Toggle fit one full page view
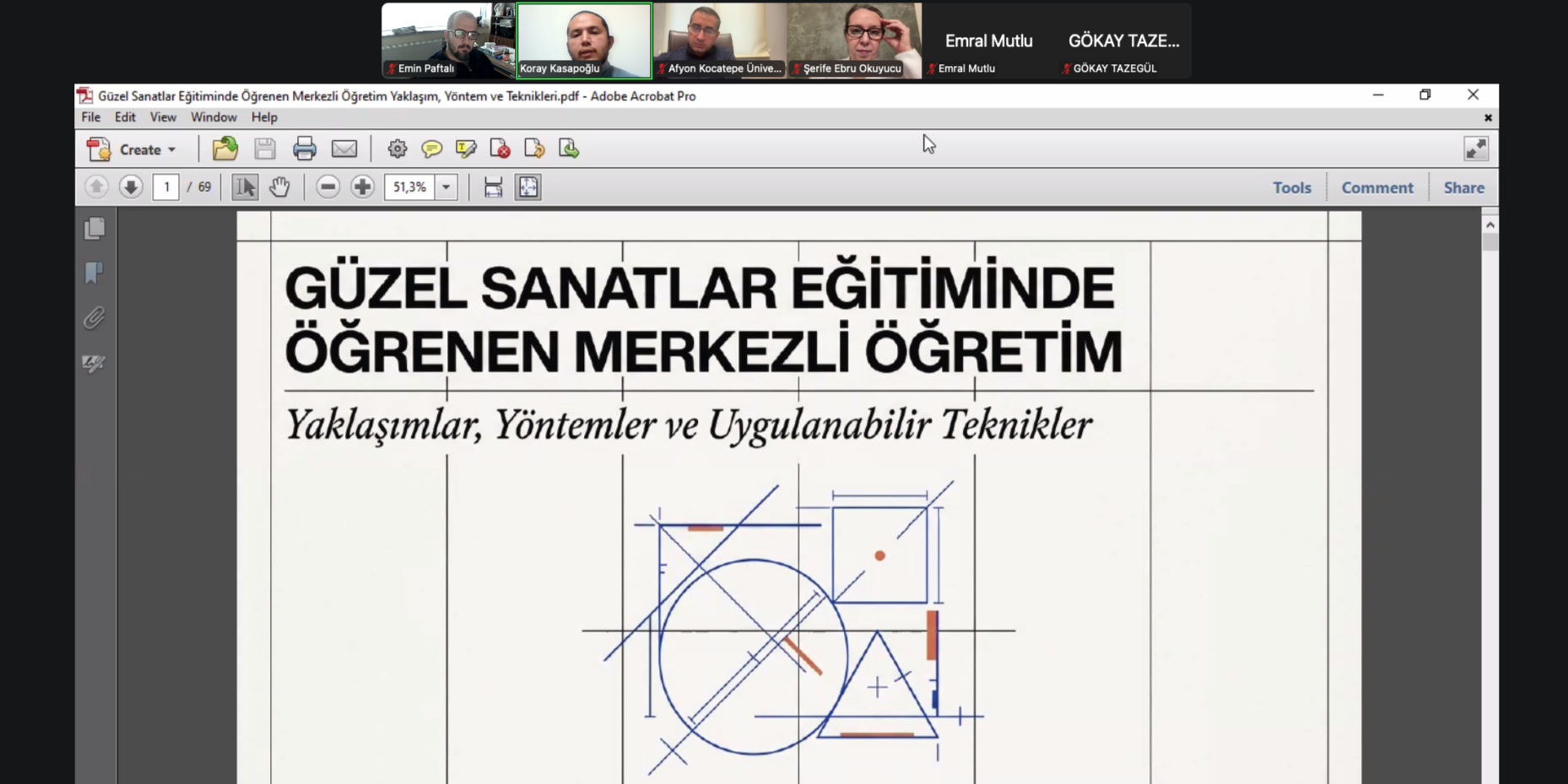 pos(528,187)
